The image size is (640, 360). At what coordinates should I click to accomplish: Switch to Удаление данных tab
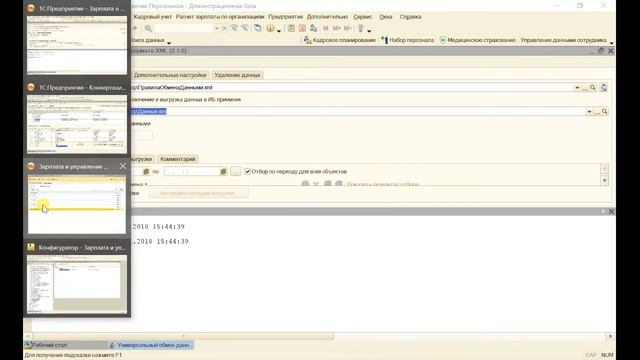pyautogui.click(x=237, y=75)
